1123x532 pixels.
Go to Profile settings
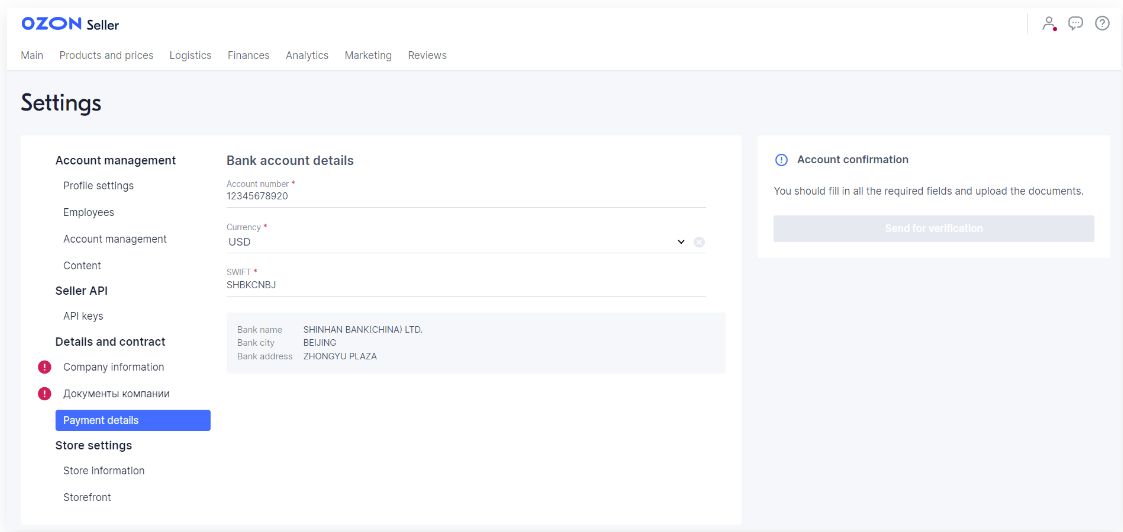(x=98, y=186)
